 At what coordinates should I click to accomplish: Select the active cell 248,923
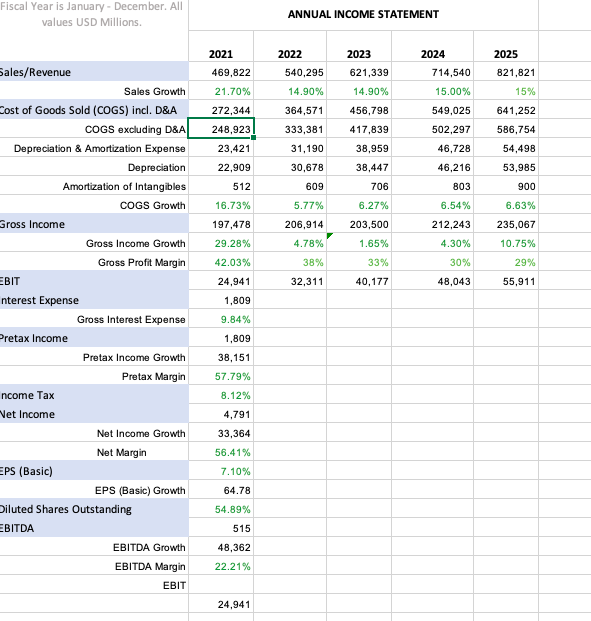[221, 128]
